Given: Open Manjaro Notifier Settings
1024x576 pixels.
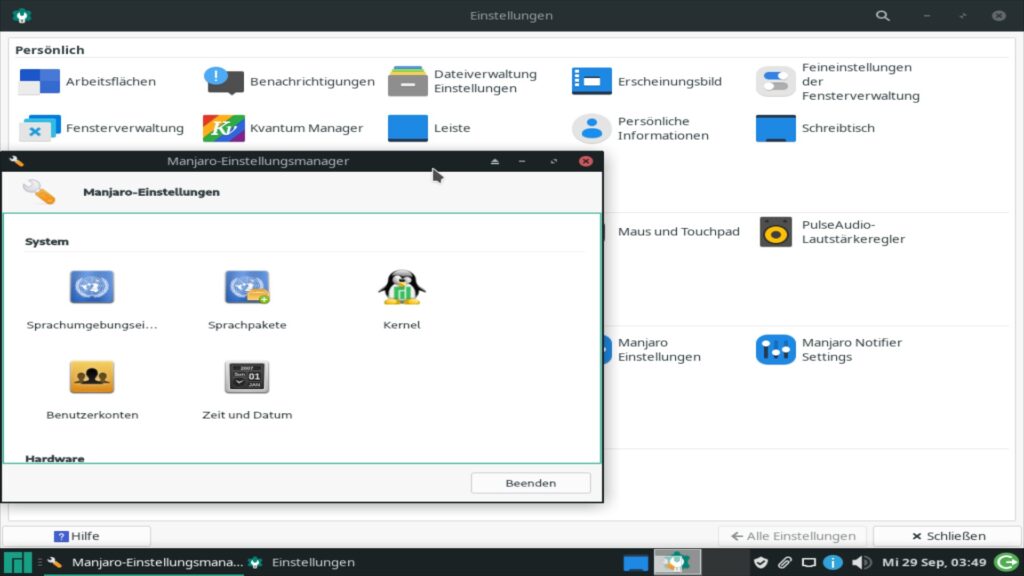Looking at the screenshot, I should (x=829, y=349).
